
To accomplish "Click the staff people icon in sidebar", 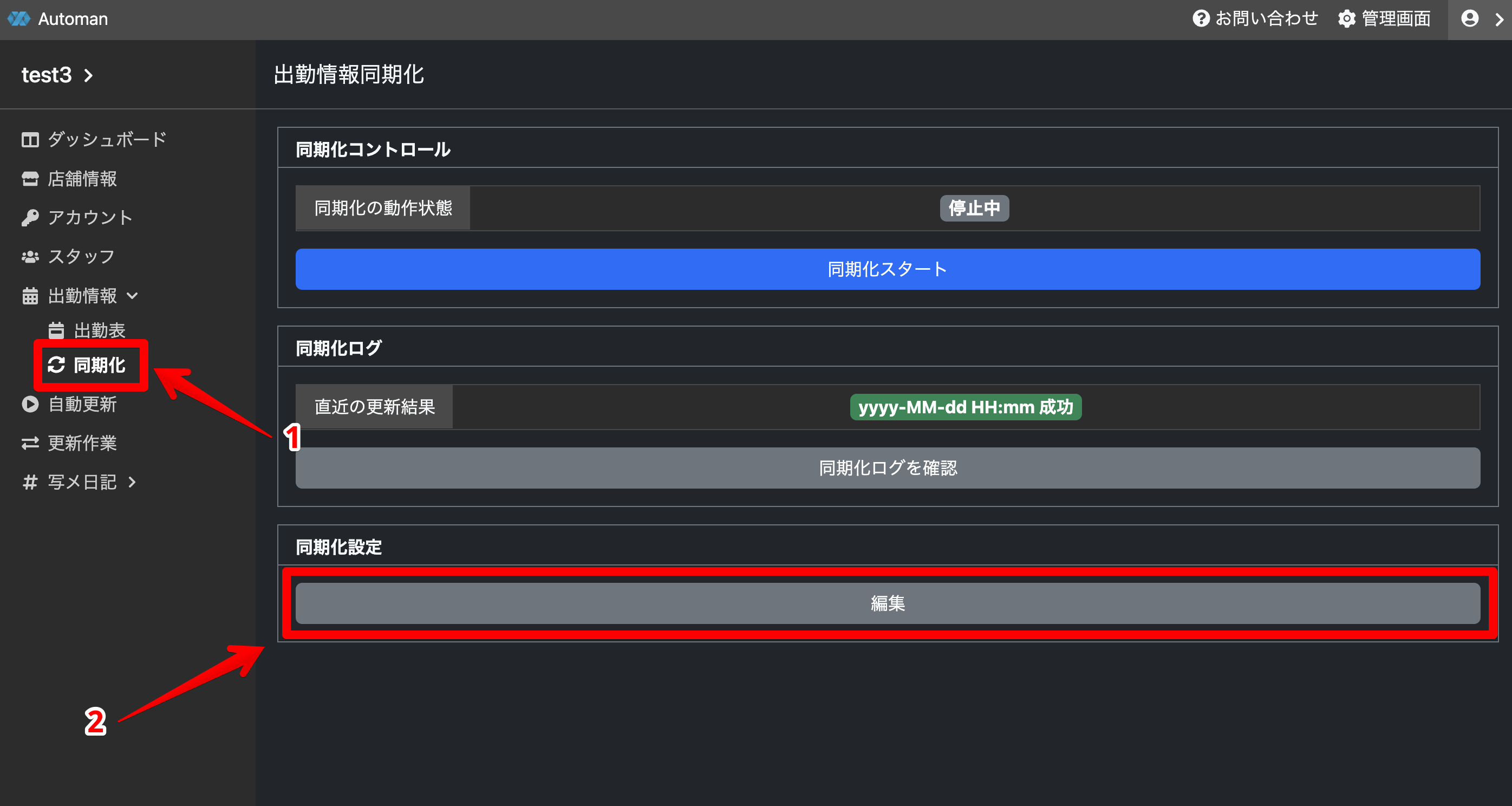I will [x=30, y=257].
